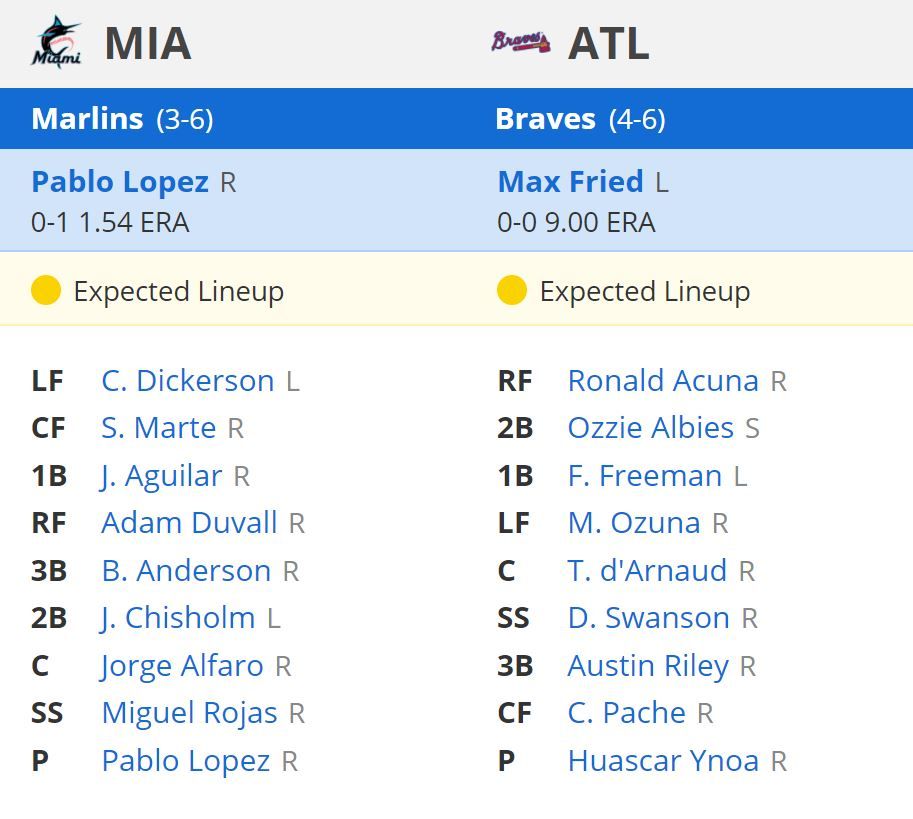Open Ozzie Albies player page

[x=652, y=428]
